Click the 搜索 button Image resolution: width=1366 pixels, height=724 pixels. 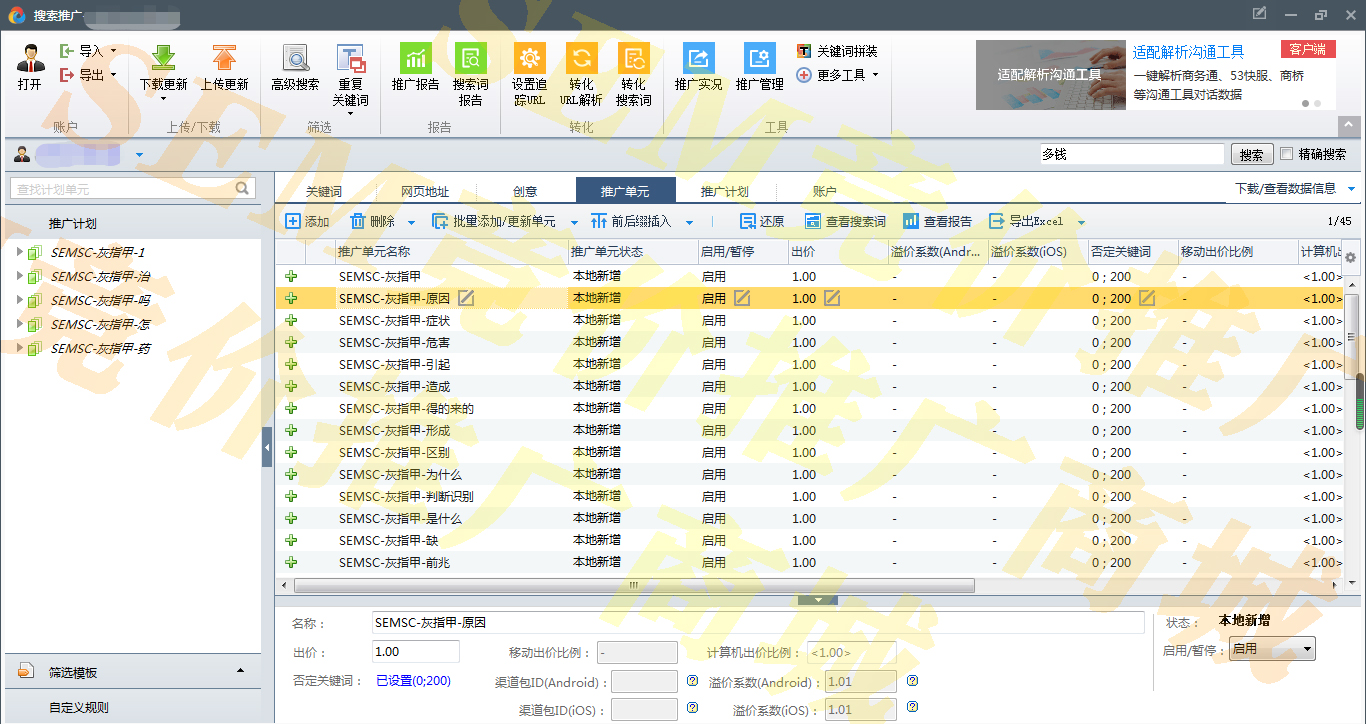1251,155
